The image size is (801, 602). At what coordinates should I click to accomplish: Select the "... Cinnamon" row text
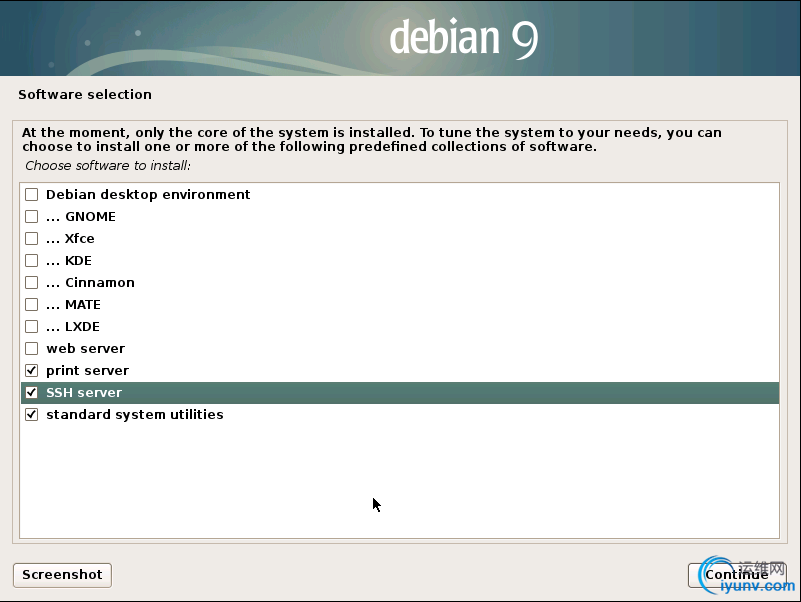(x=90, y=283)
